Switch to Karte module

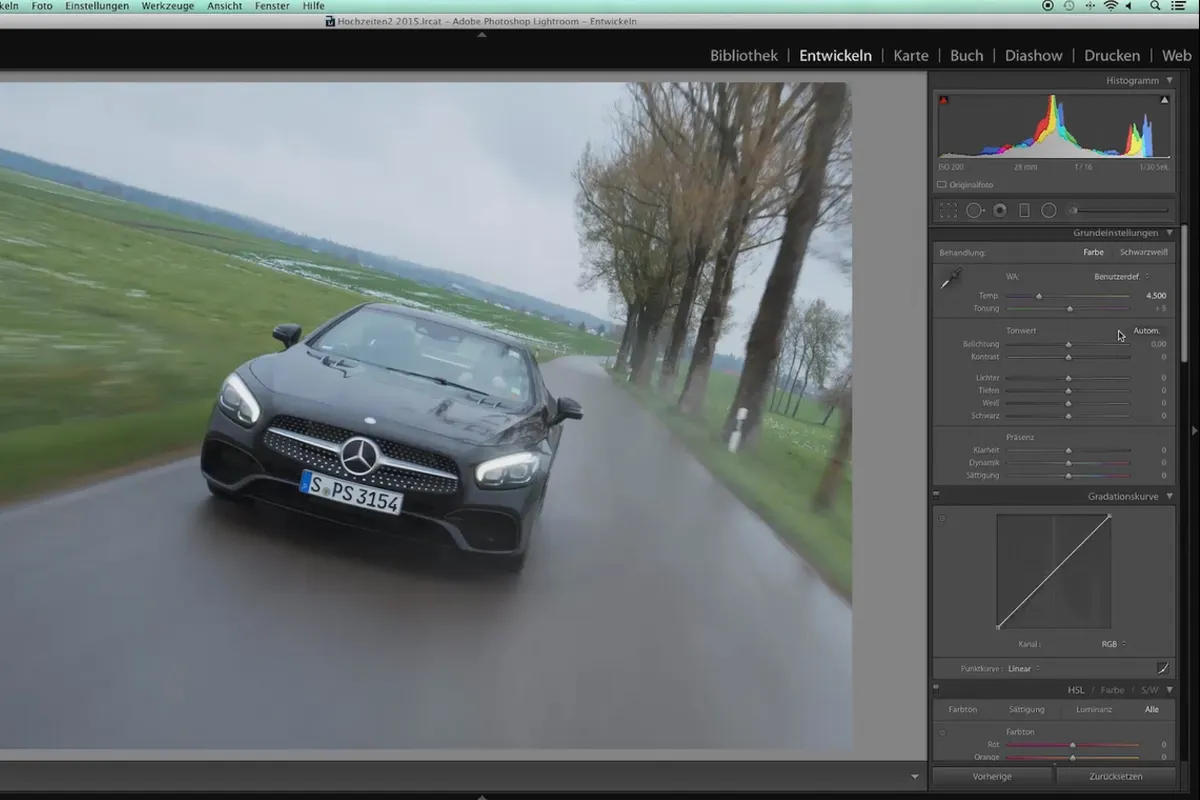(911, 56)
